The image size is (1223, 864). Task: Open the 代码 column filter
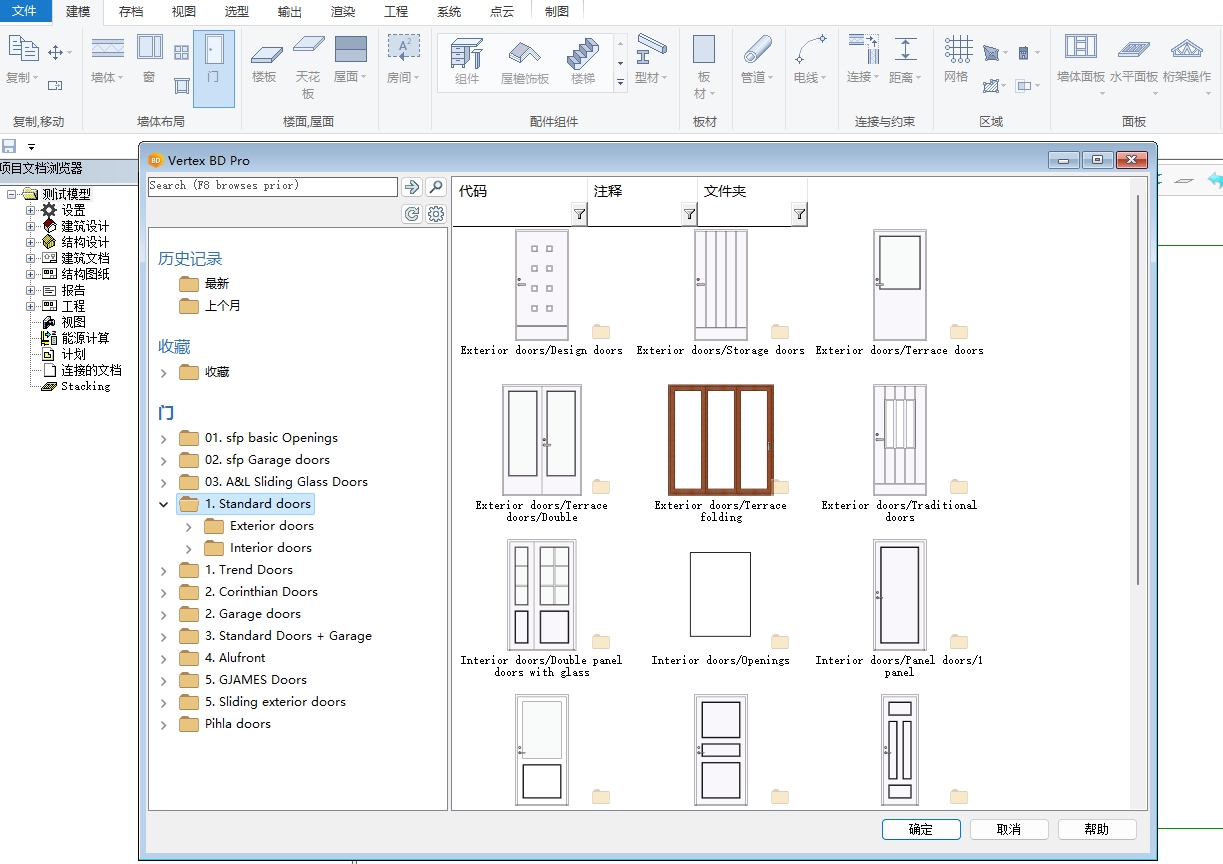click(x=579, y=214)
